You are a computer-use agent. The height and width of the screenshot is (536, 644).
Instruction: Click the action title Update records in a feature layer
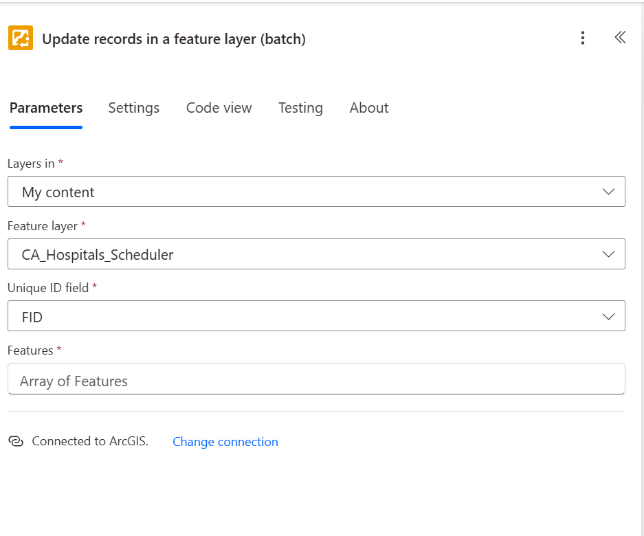[174, 39]
